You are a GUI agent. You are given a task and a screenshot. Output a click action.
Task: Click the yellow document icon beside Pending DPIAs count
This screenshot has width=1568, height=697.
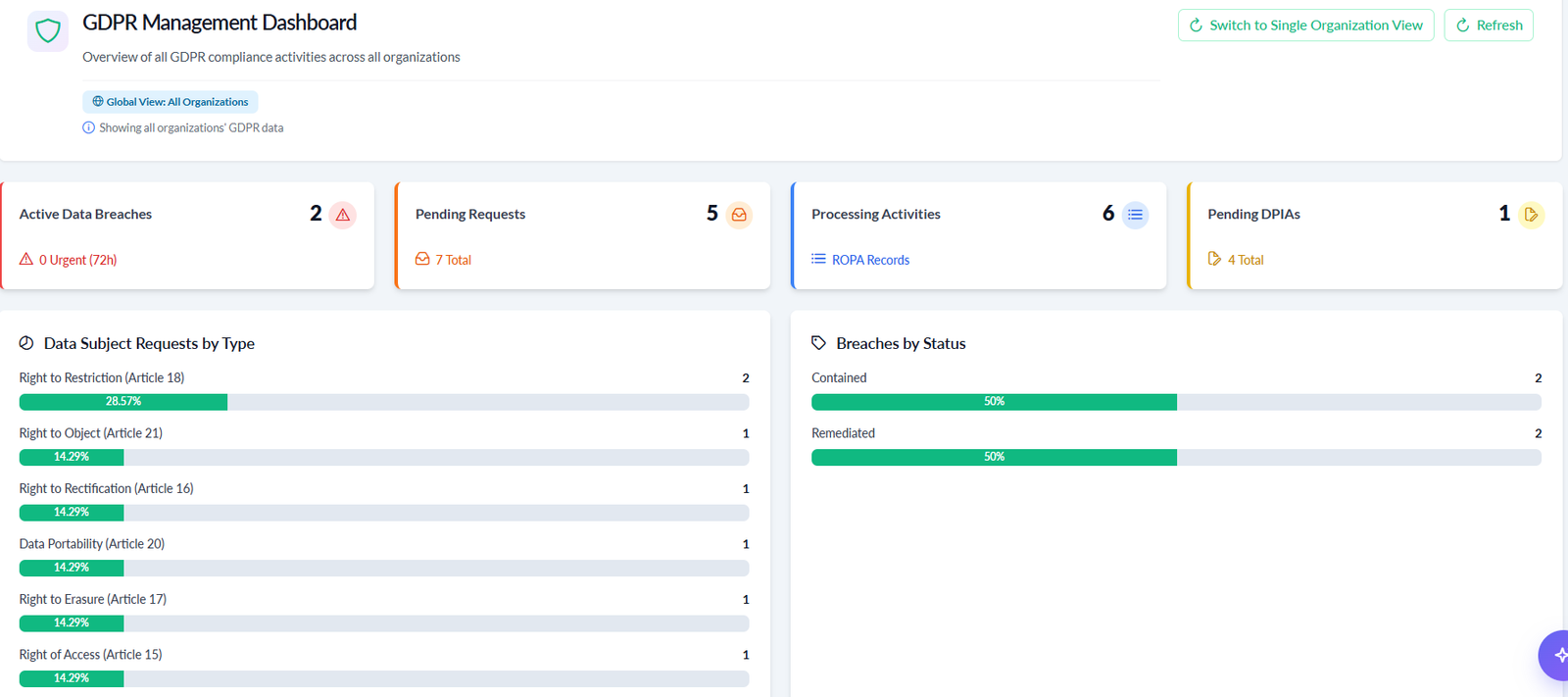click(x=1531, y=215)
